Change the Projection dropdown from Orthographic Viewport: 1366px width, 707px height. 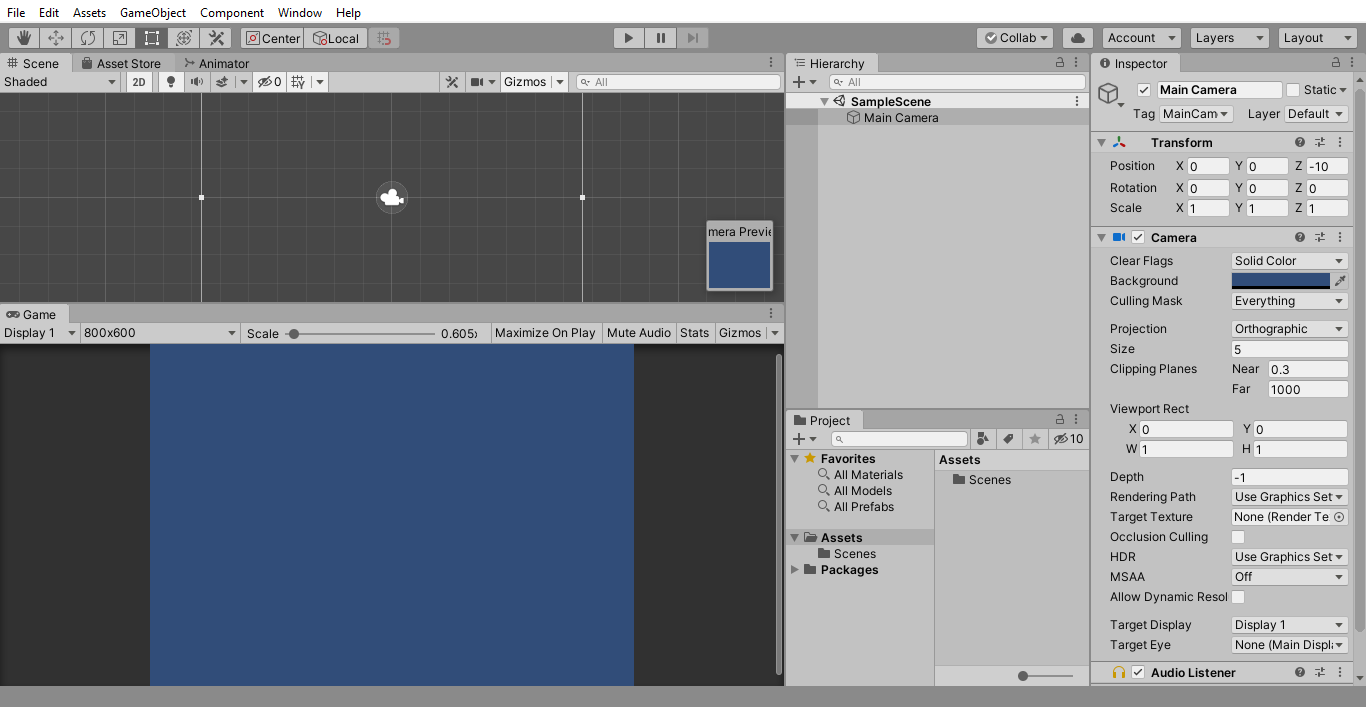pyautogui.click(x=1290, y=329)
